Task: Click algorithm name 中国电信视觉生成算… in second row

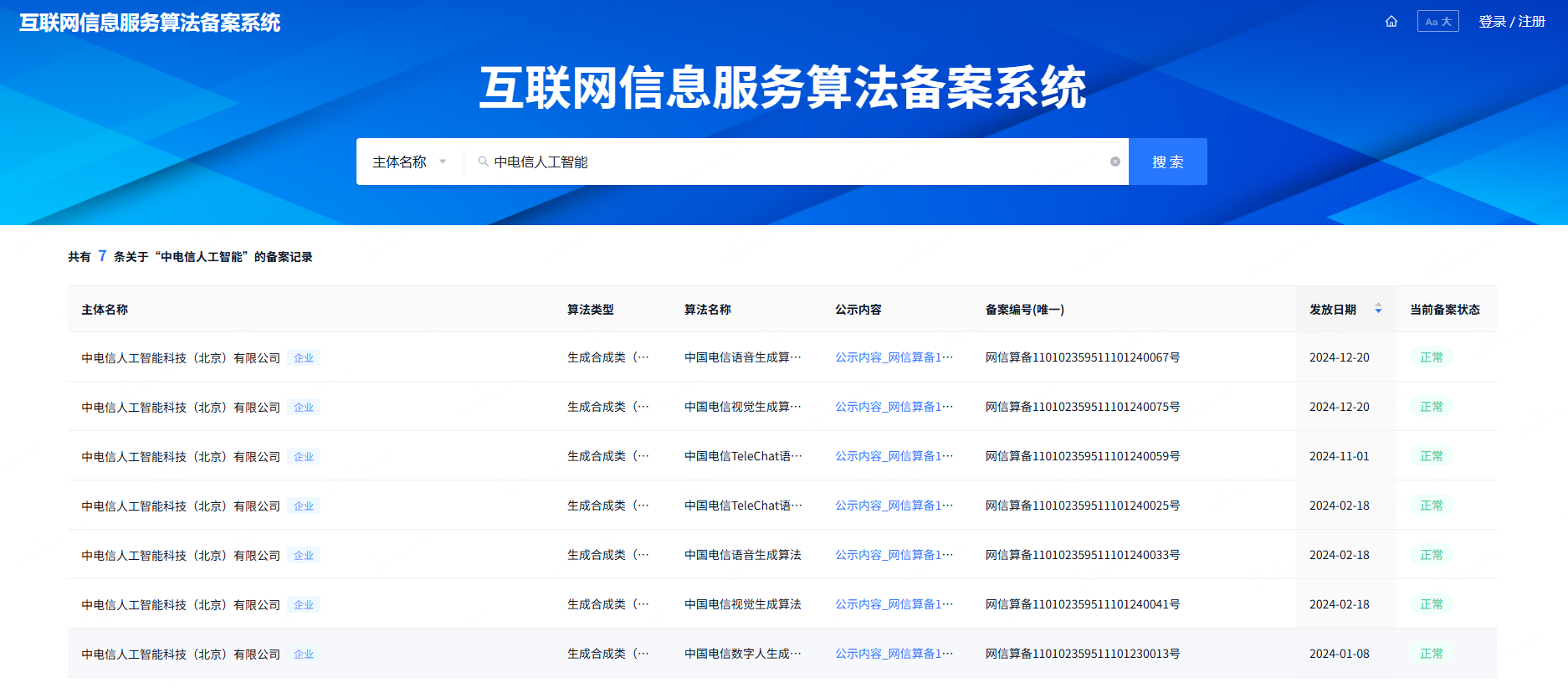Action: (x=743, y=407)
